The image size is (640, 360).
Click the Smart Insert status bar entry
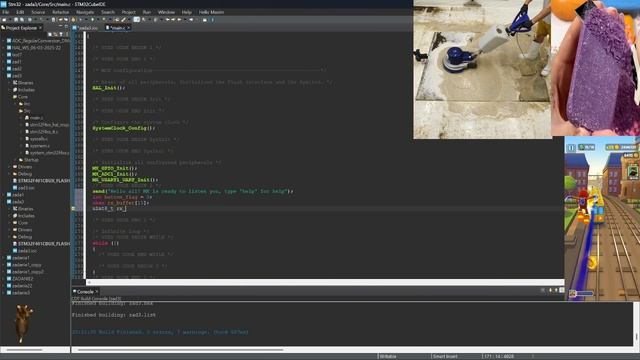click(445, 356)
